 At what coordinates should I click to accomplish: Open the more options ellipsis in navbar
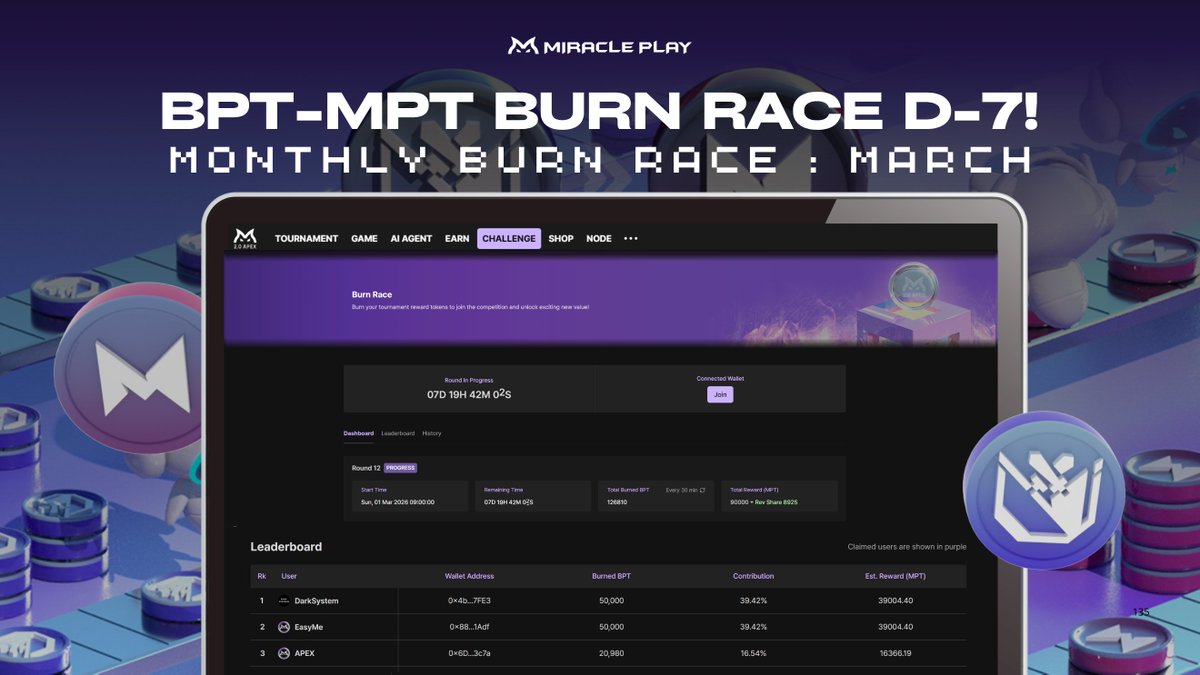point(631,239)
